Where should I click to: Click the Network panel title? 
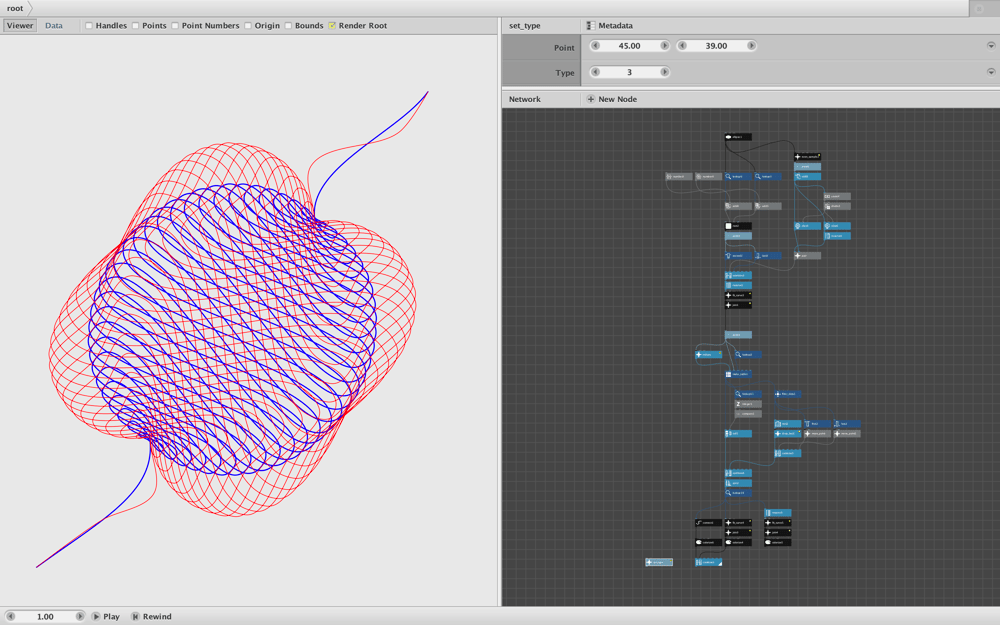coord(525,99)
